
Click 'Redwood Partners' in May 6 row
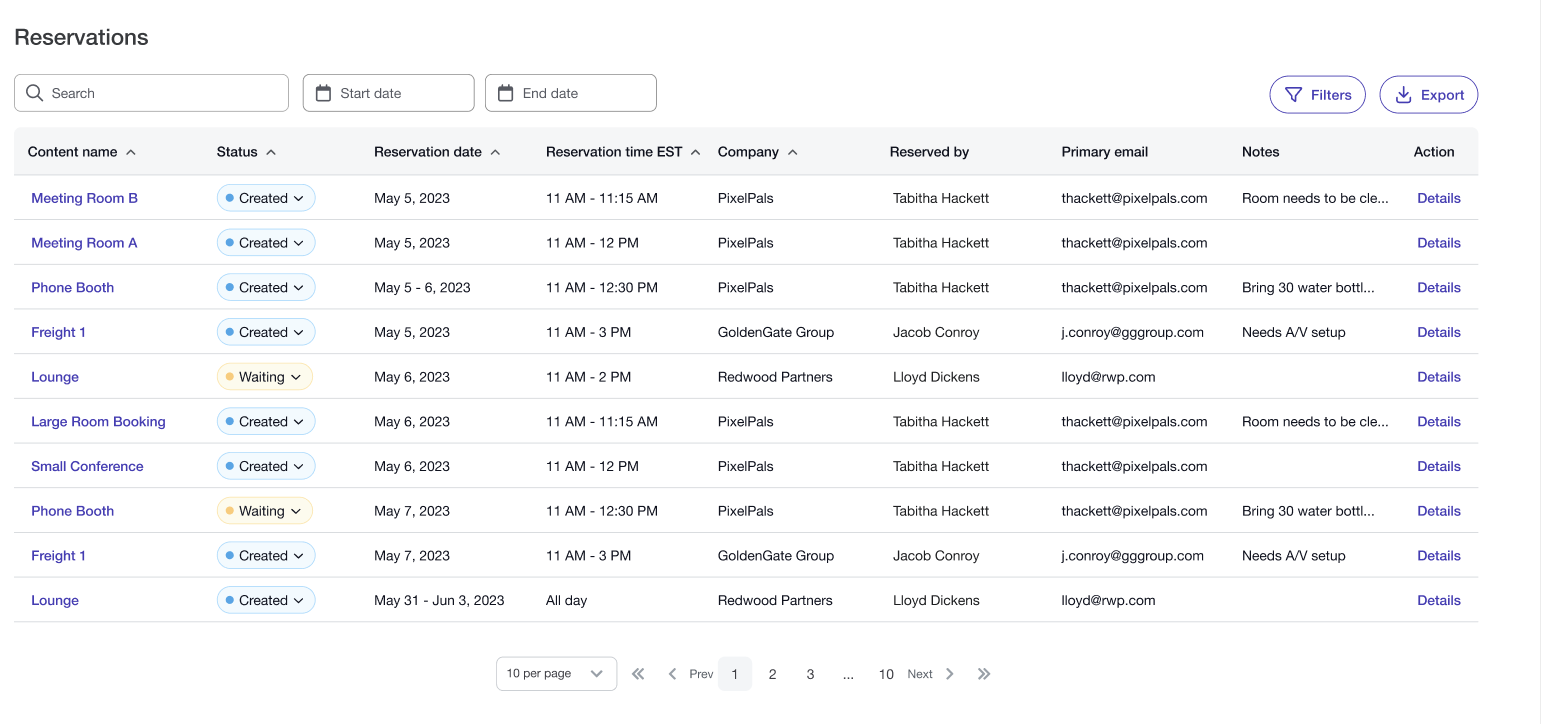[775, 377]
